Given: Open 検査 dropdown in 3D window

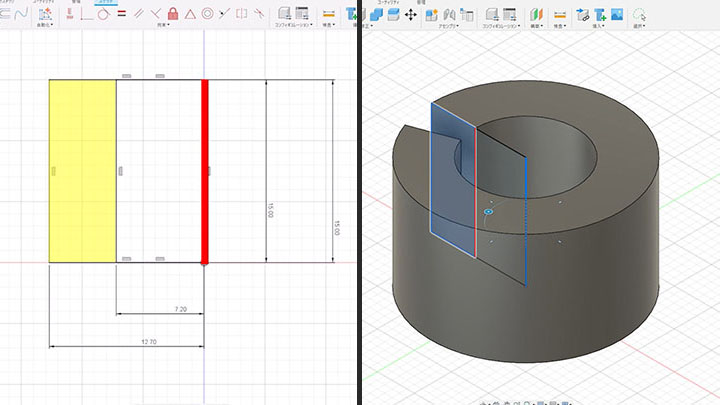Looking at the screenshot, I should [560, 26].
